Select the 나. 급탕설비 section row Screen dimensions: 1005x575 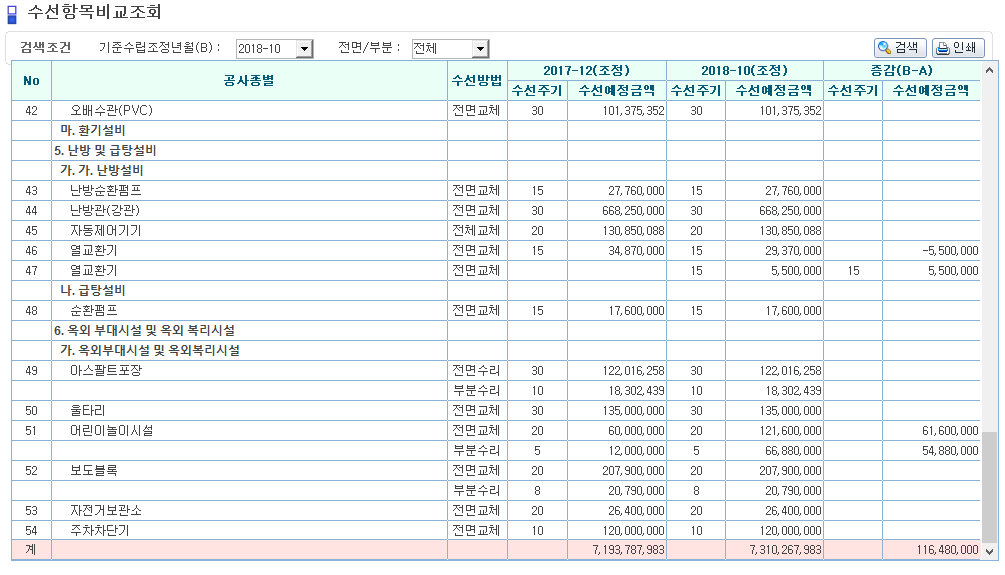pos(496,290)
